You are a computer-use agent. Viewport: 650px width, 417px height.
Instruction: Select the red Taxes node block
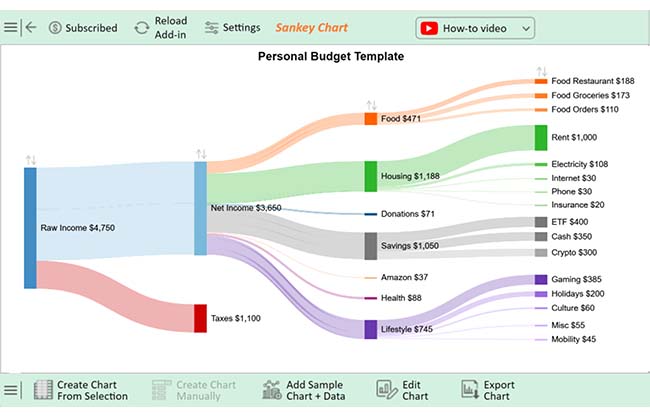point(200,318)
